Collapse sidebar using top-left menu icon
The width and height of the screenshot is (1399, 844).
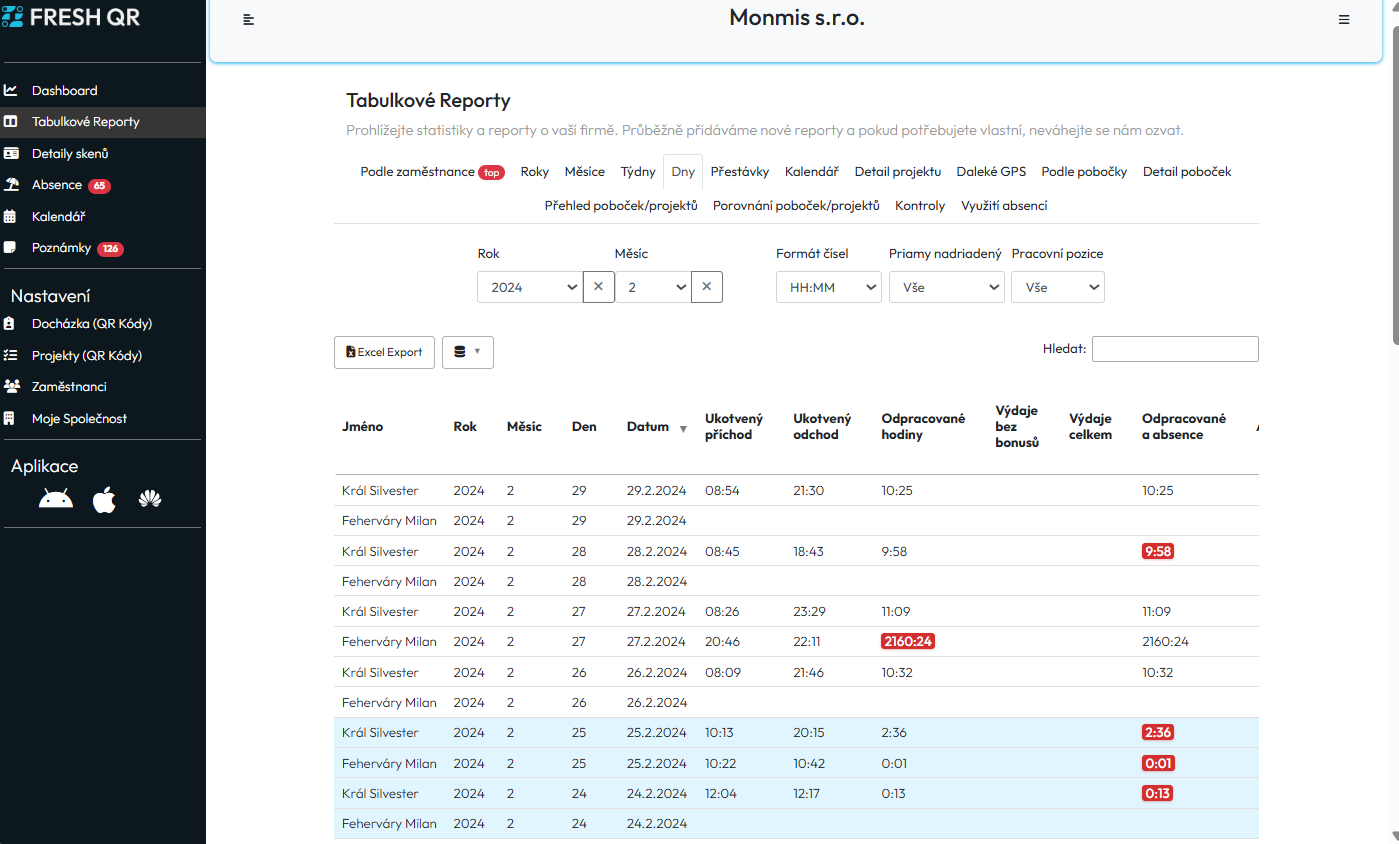click(x=249, y=20)
